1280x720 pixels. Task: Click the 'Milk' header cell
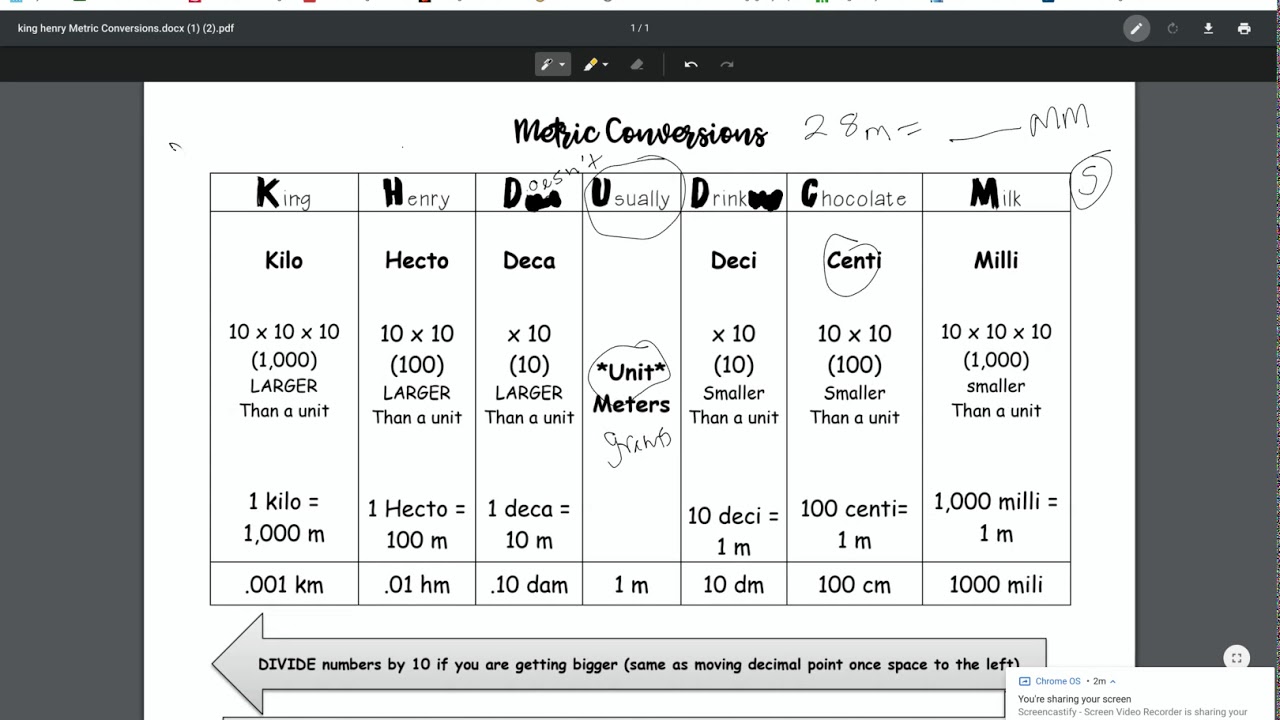996,193
